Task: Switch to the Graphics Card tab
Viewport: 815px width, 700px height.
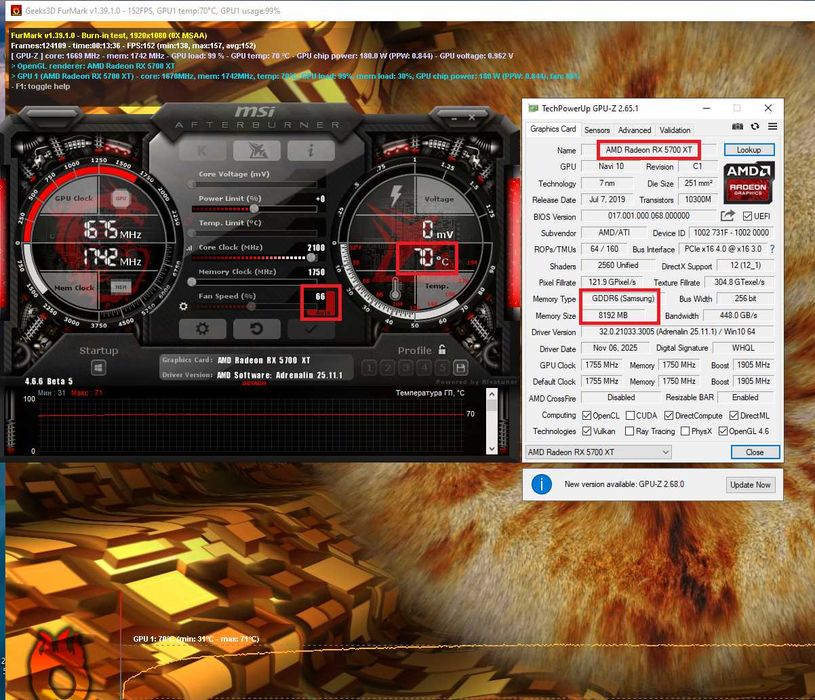Action: [x=553, y=129]
